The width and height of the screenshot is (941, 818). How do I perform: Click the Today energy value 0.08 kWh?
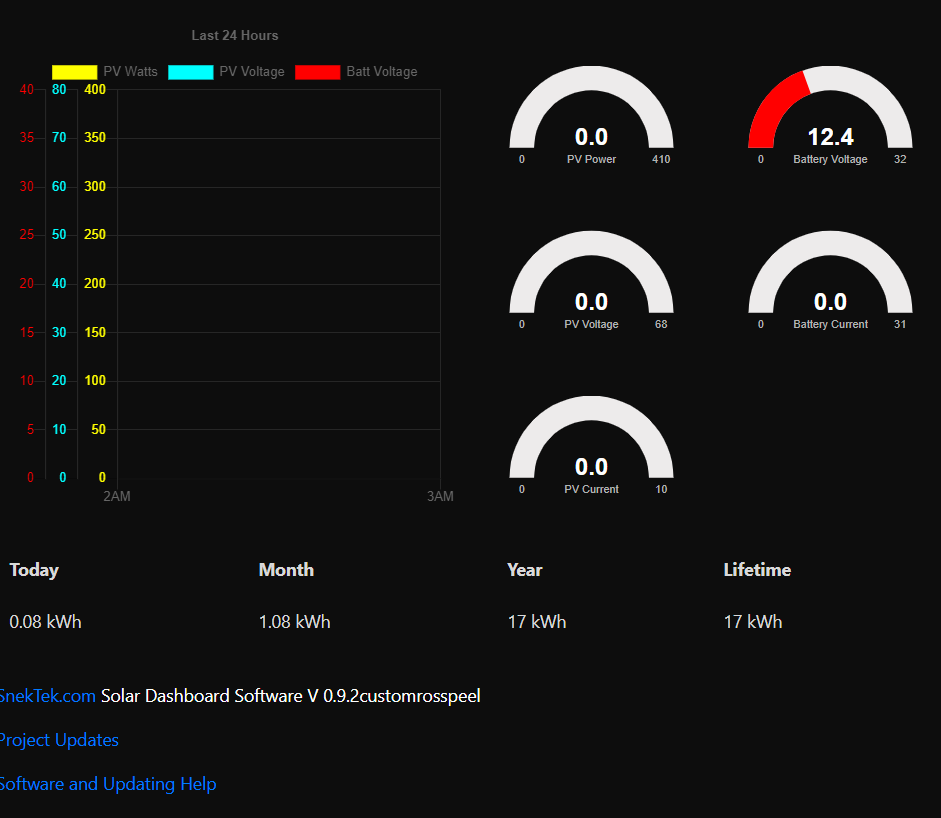pyautogui.click(x=46, y=622)
